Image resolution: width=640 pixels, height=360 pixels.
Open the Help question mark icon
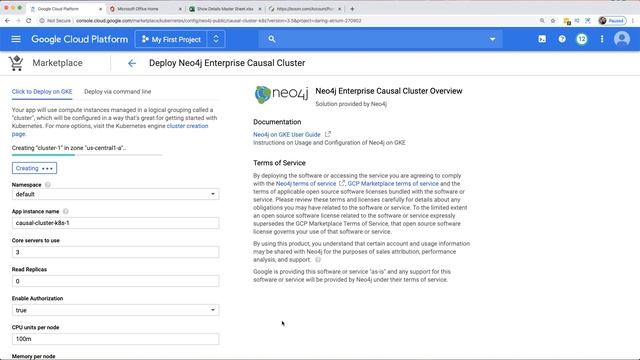[562, 39]
